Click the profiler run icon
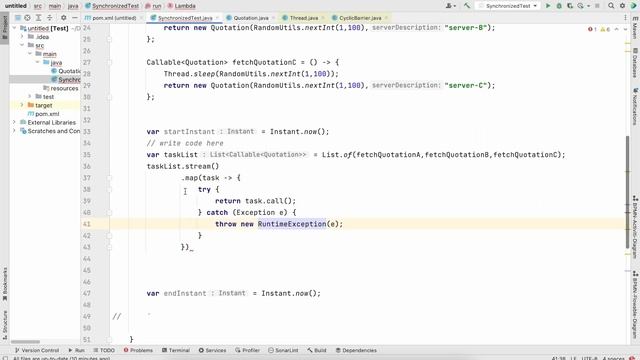The width and height of the screenshot is (640, 360). [x=580, y=6]
